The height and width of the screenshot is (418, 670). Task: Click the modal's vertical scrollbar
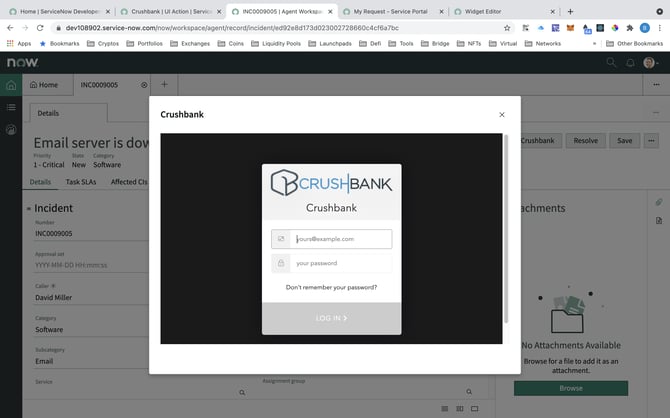(x=507, y=230)
